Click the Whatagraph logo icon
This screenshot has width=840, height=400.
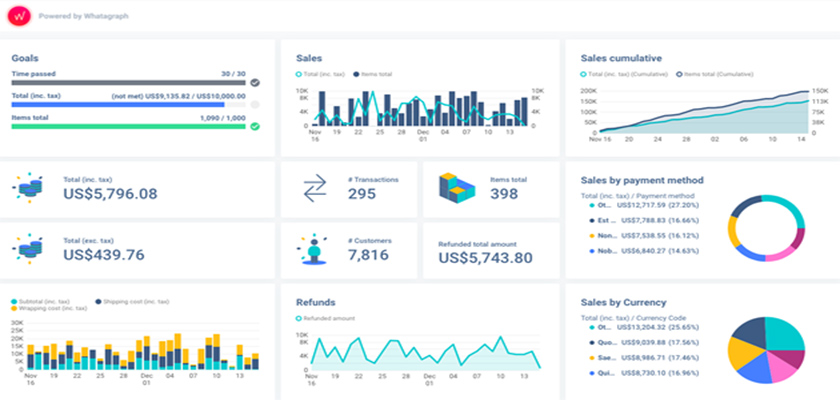point(18,17)
